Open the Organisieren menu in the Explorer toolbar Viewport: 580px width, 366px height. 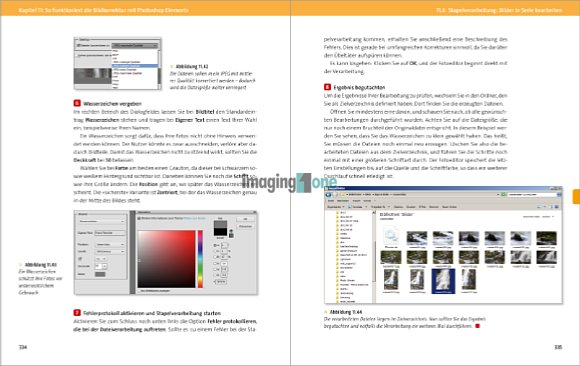click(x=335, y=207)
